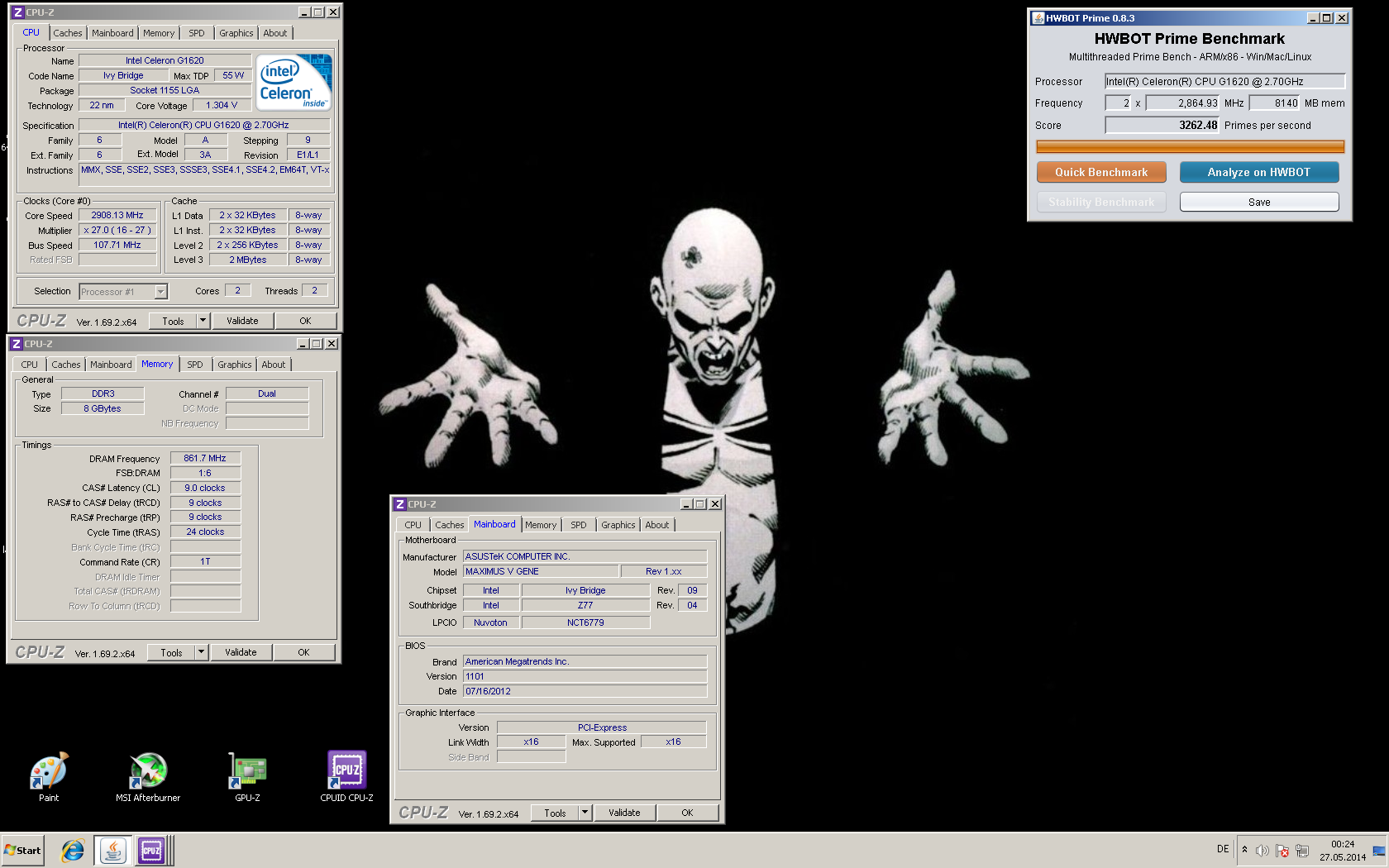Click the HWBOT Prime title bar icon
Screen dimensions: 1389x868
click(x=1038, y=18)
